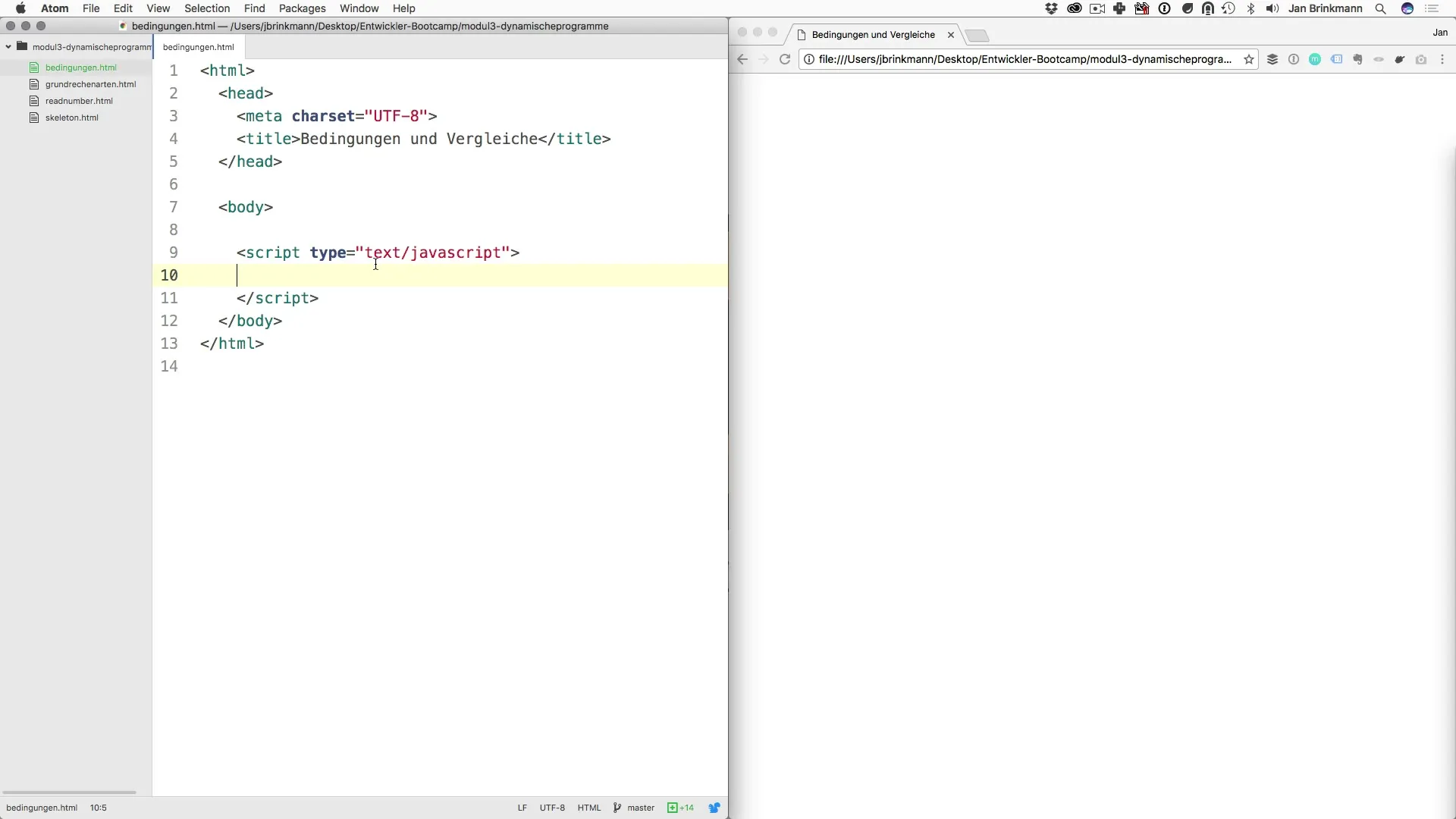Click the Creative Cloud menu bar icon
1456x819 pixels.
1074,8
